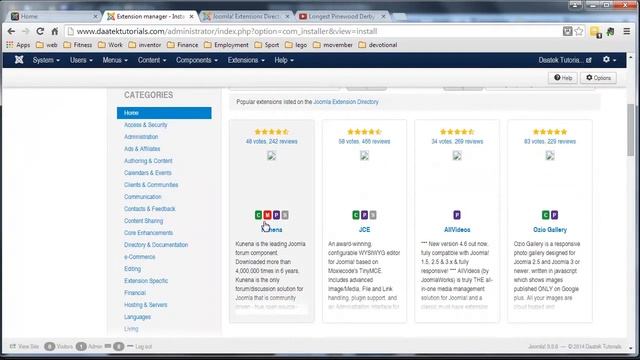Viewport: 640px width, 360px height.
Task: Click the JCE extension image placeholder
Action: (364, 156)
